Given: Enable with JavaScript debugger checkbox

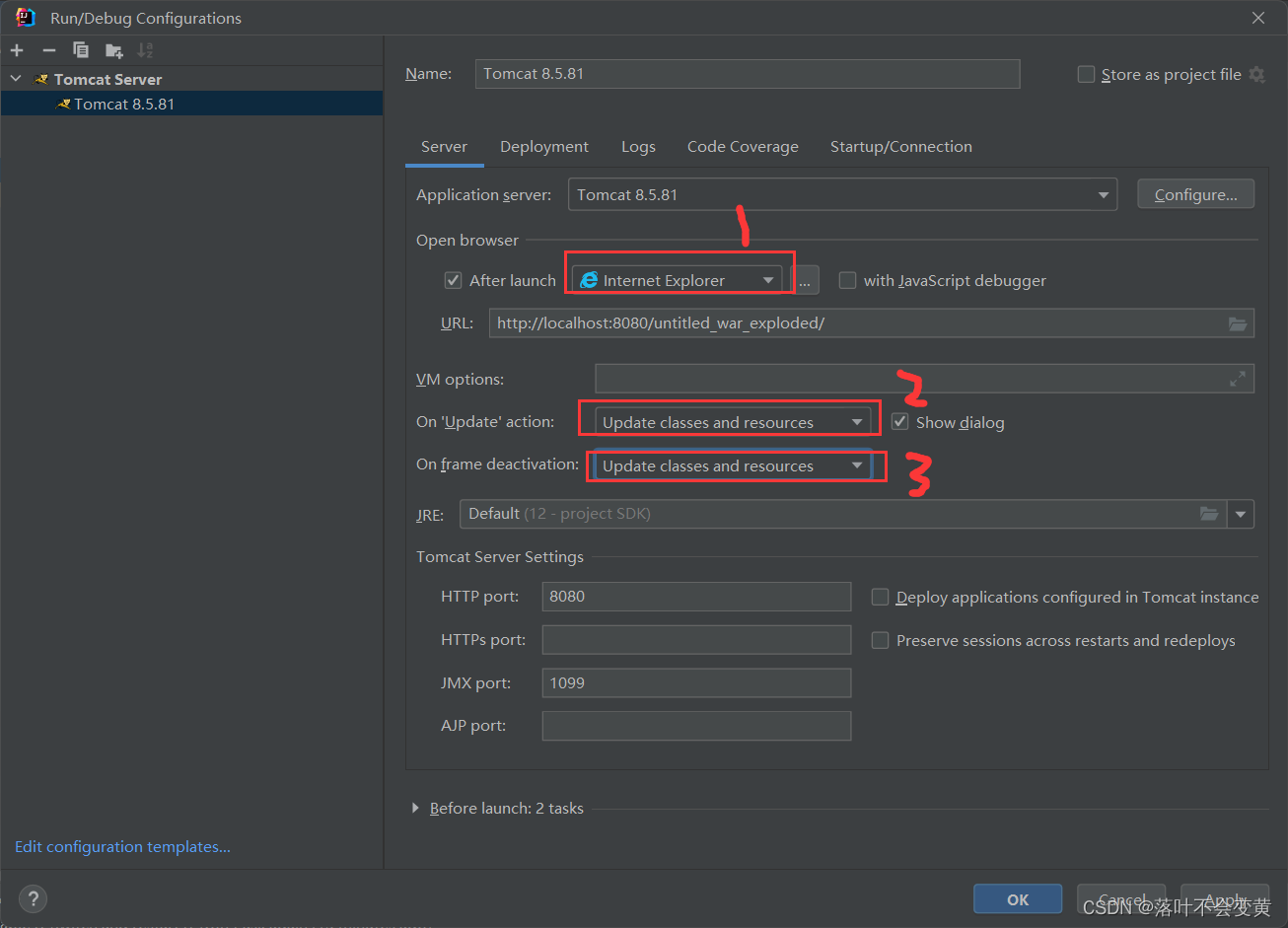Looking at the screenshot, I should [847, 280].
